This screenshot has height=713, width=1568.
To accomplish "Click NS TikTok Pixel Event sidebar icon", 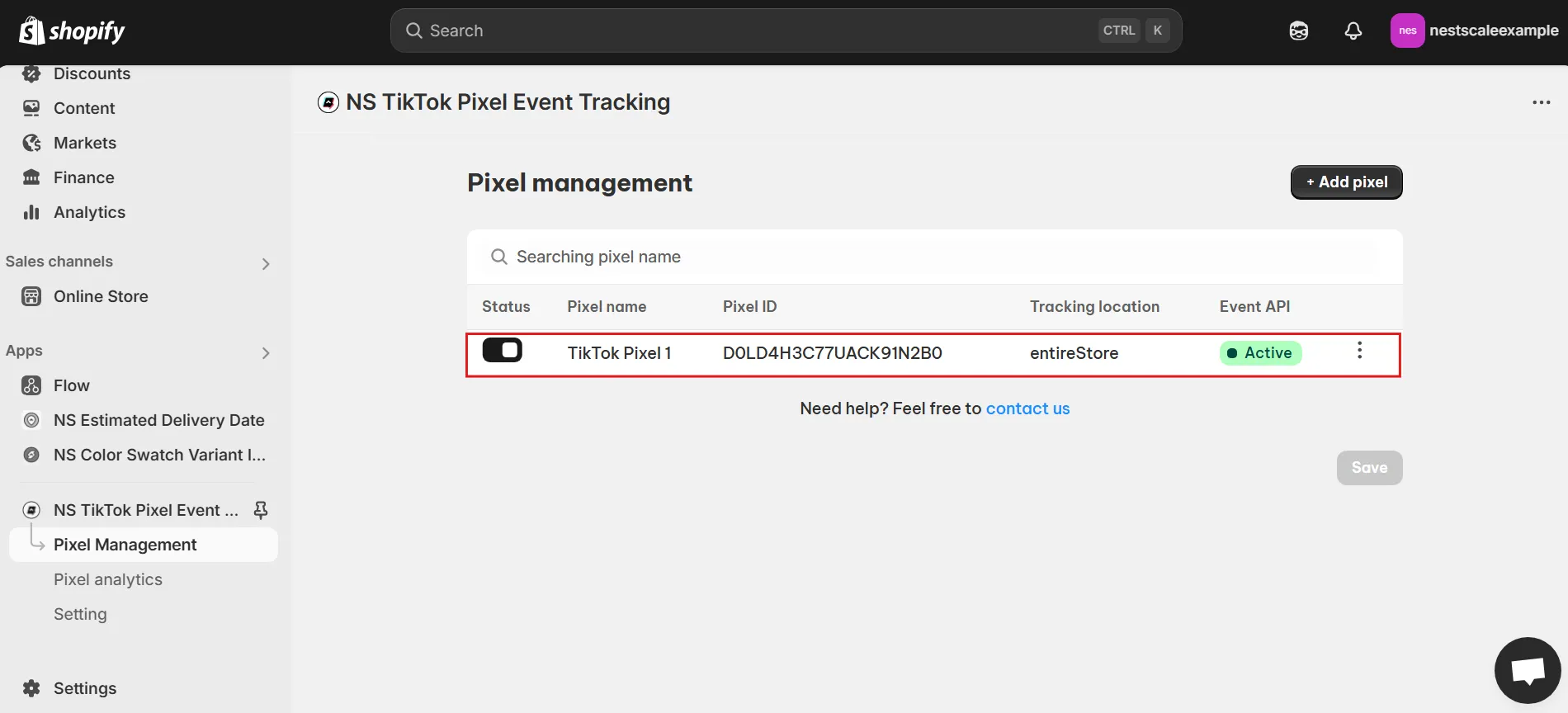I will (x=31, y=510).
